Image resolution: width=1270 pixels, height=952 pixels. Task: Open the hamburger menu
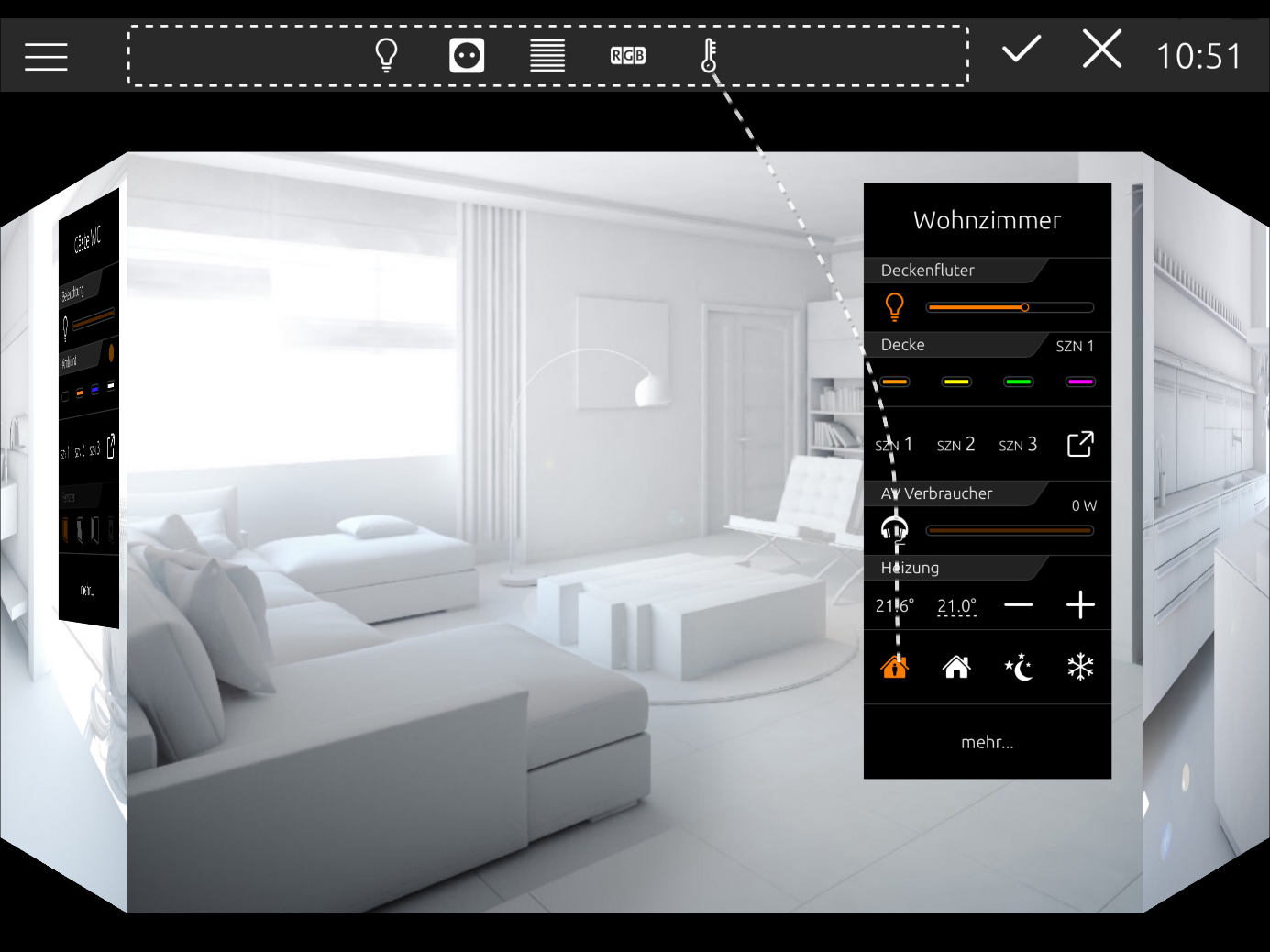point(46,57)
